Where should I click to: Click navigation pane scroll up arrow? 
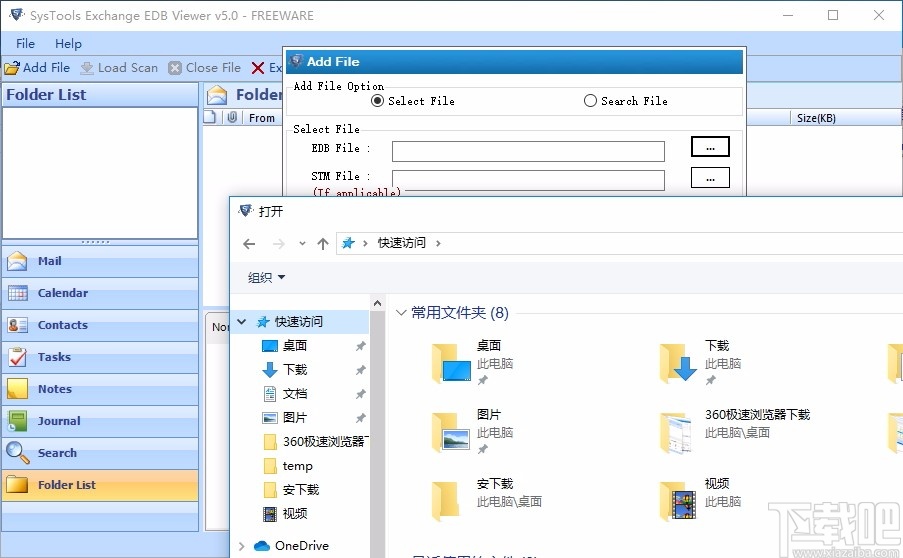(x=378, y=303)
